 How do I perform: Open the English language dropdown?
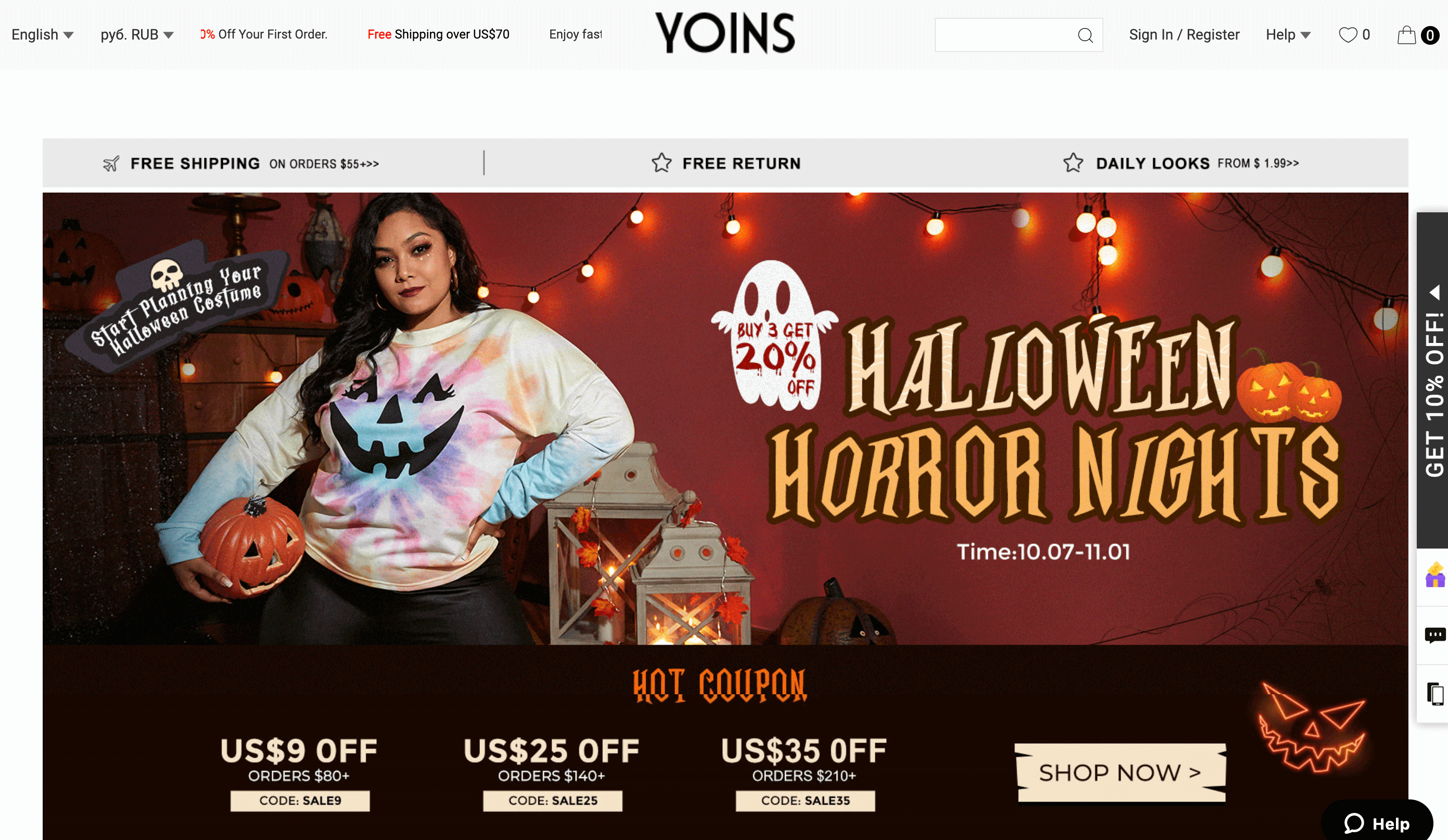tap(43, 34)
